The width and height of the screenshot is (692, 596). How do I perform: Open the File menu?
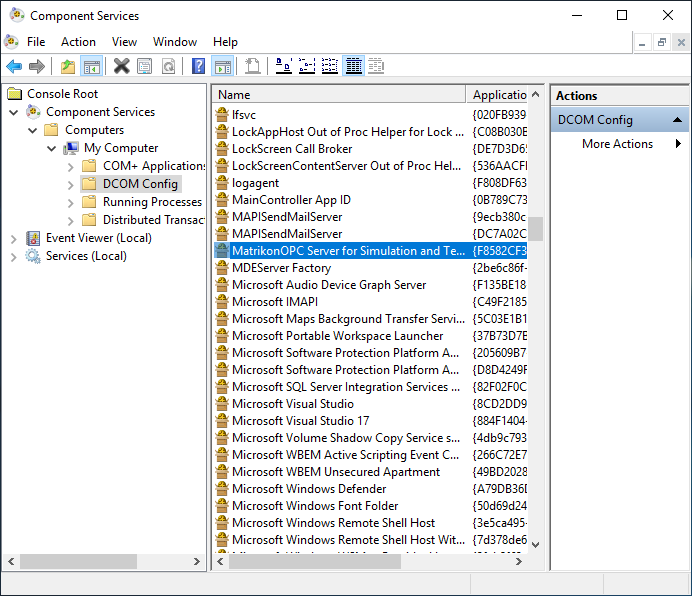[36, 42]
